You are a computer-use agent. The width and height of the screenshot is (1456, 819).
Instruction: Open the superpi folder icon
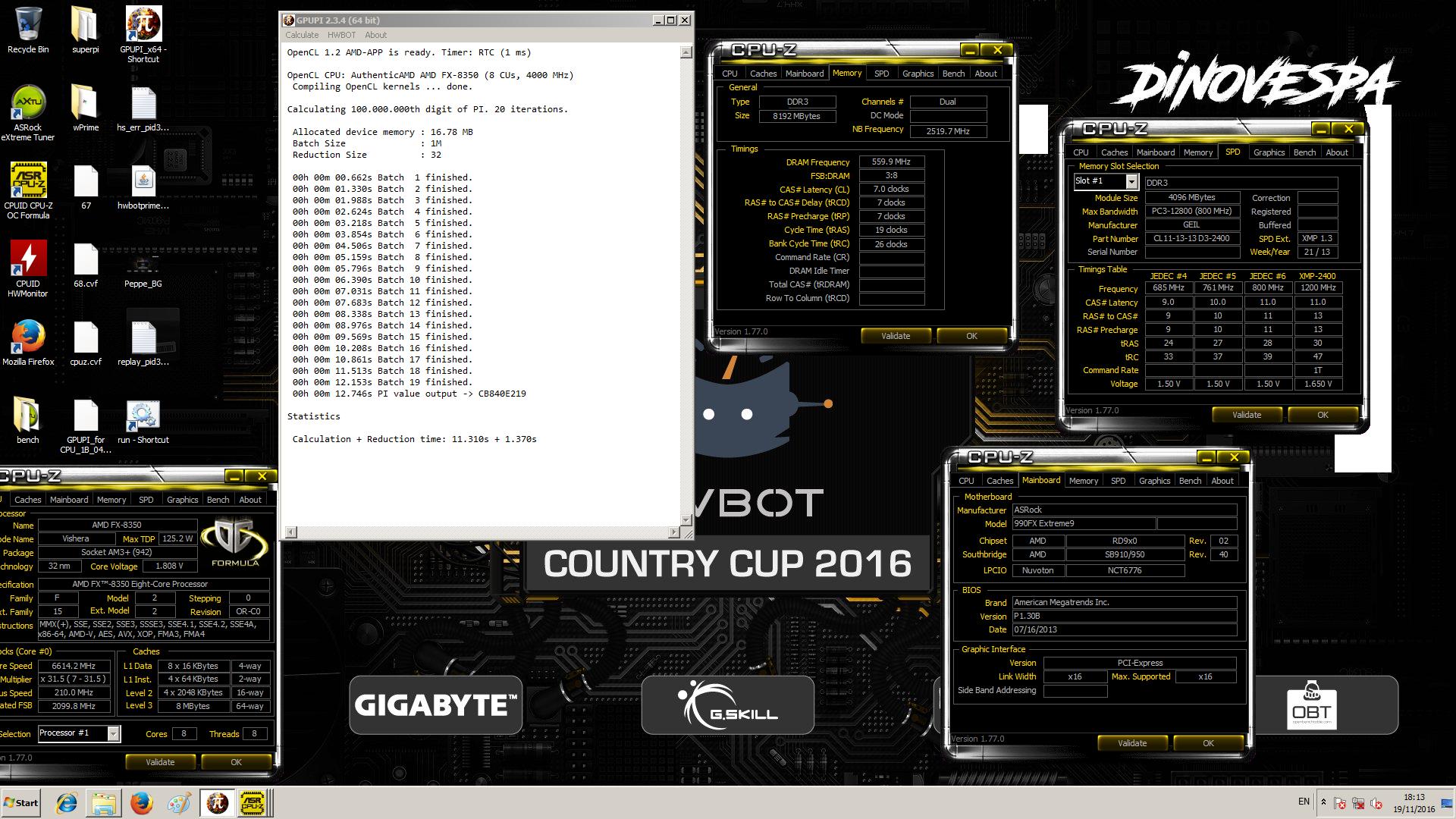coord(85,30)
